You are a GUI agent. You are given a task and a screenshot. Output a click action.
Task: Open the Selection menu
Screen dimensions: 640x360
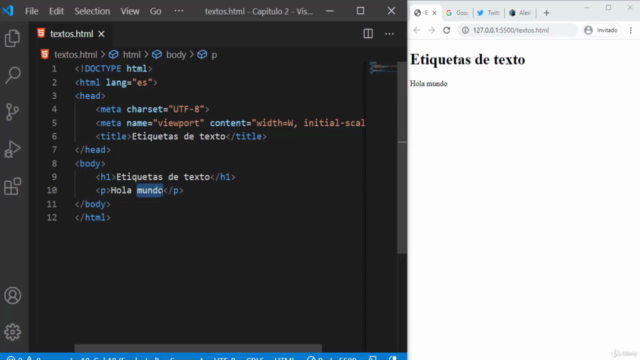click(x=92, y=11)
